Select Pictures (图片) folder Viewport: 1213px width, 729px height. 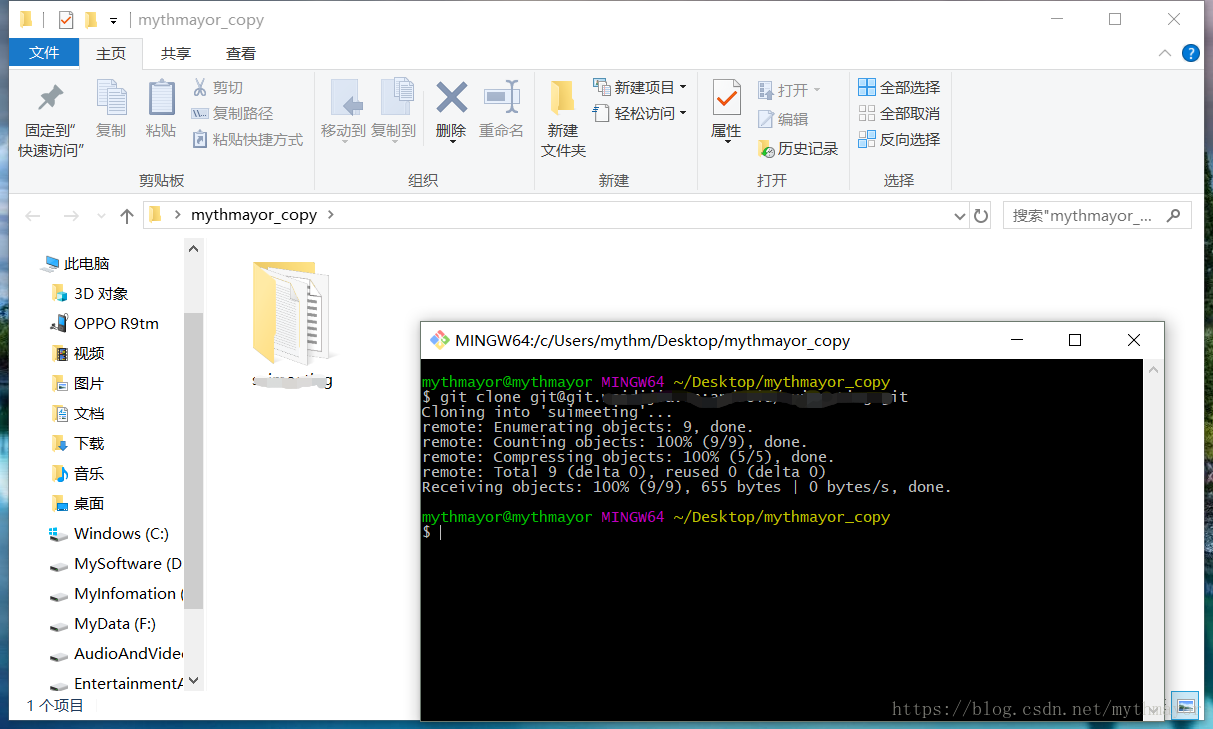point(78,384)
